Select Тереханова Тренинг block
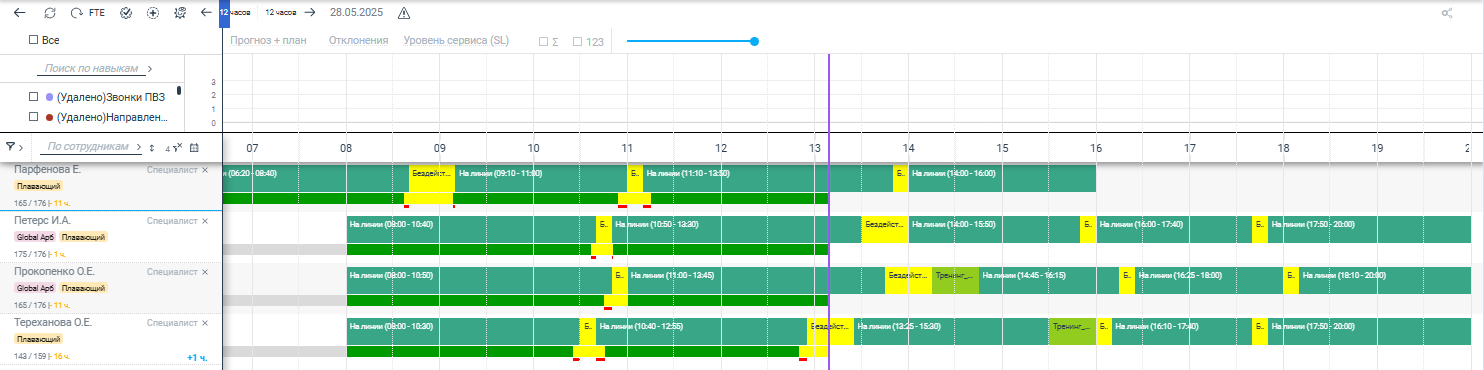 pyautogui.click(x=1072, y=331)
